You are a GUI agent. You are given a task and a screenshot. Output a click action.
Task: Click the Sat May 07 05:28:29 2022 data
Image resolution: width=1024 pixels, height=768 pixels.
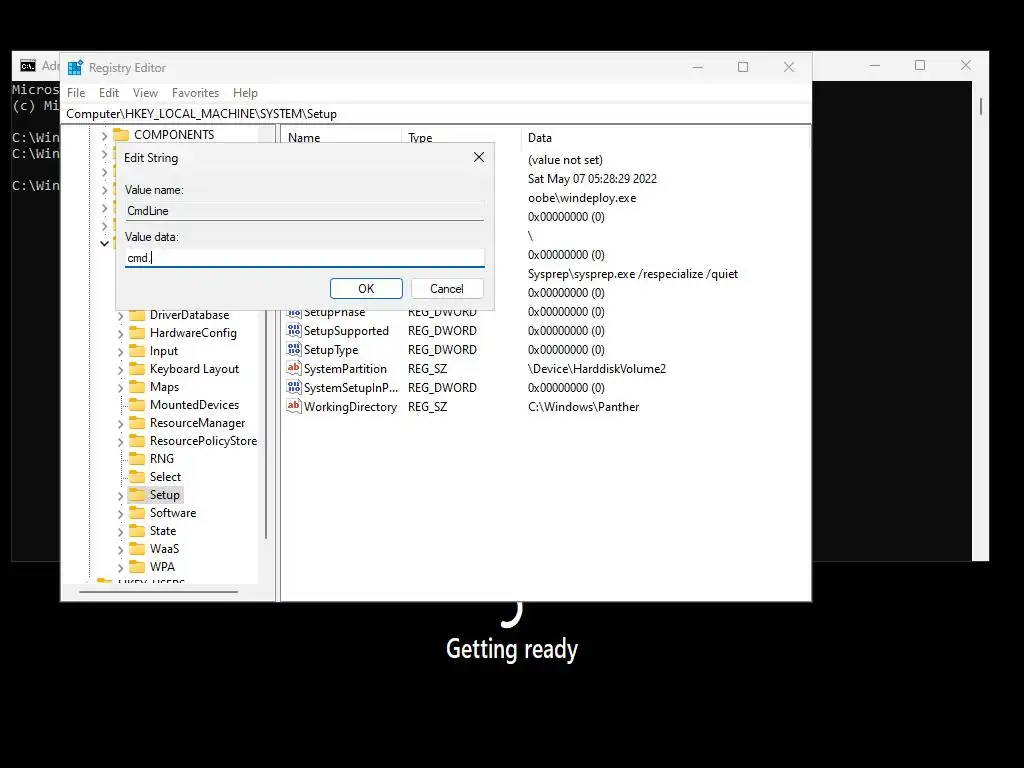point(592,179)
